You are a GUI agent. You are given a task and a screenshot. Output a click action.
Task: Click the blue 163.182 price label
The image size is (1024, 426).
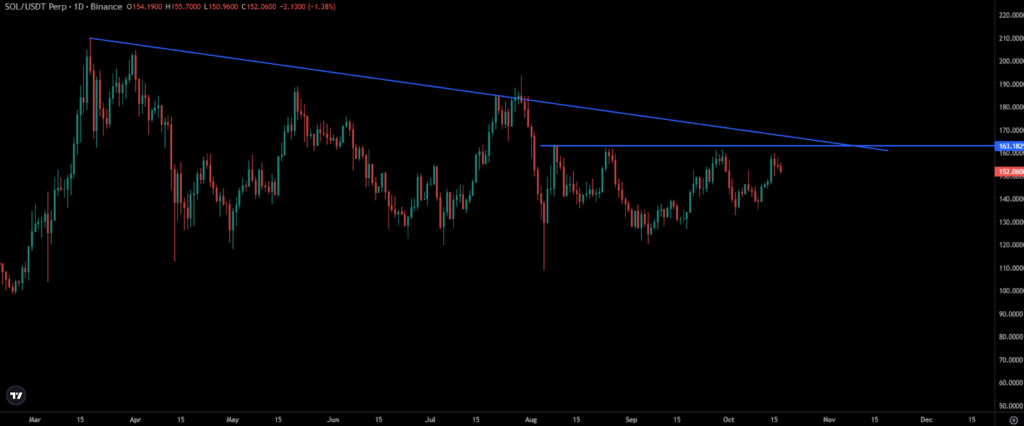[x=1008, y=146]
